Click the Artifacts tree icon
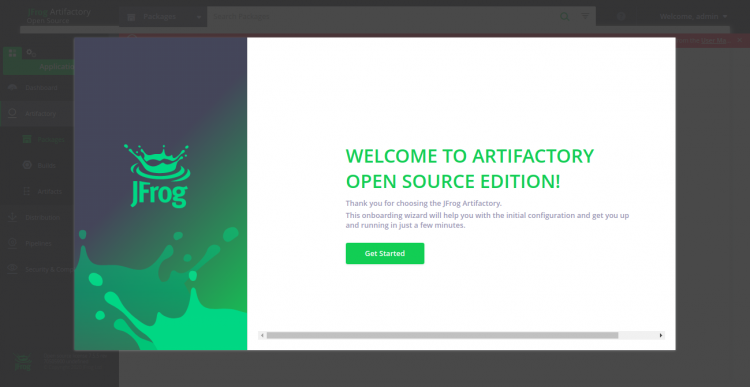The height and width of the screenshot is (387, 750). pyautogui.click(x=27, y=191)
